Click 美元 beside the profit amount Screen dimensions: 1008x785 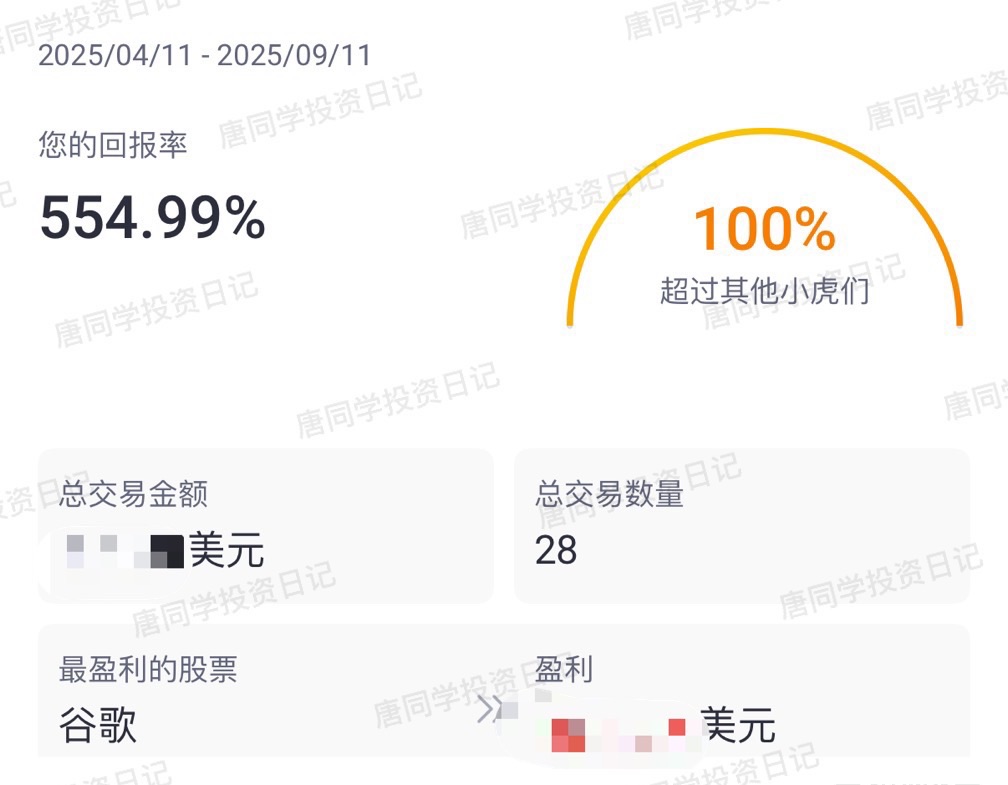point(738,725)
